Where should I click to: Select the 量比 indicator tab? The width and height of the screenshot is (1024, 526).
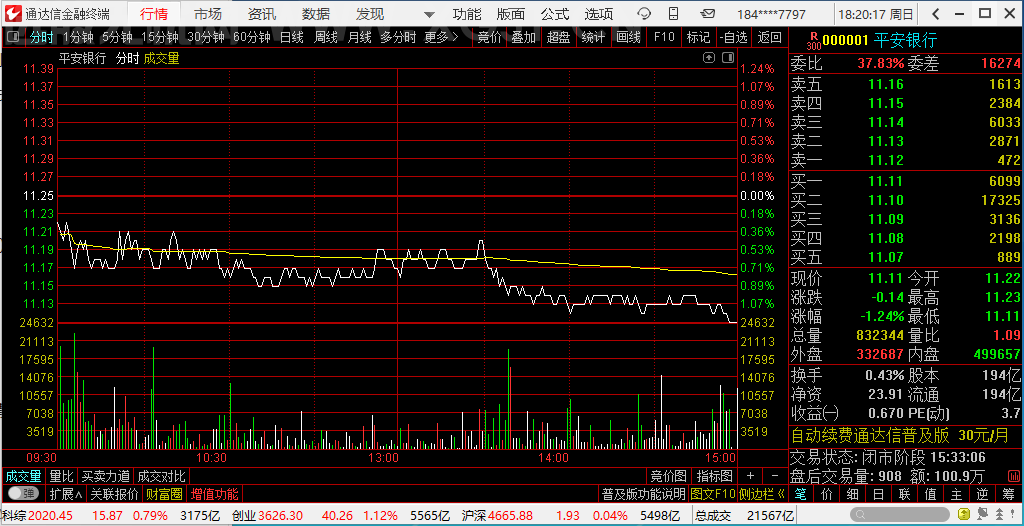(x=61, y=476)
